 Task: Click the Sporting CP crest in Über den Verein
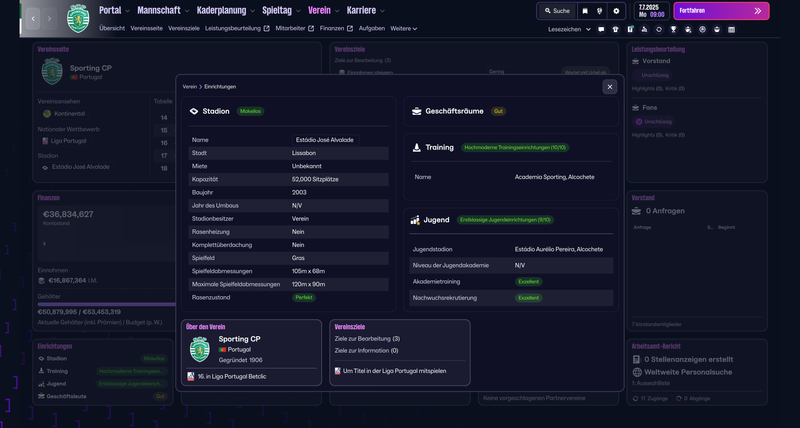[200, 349]
